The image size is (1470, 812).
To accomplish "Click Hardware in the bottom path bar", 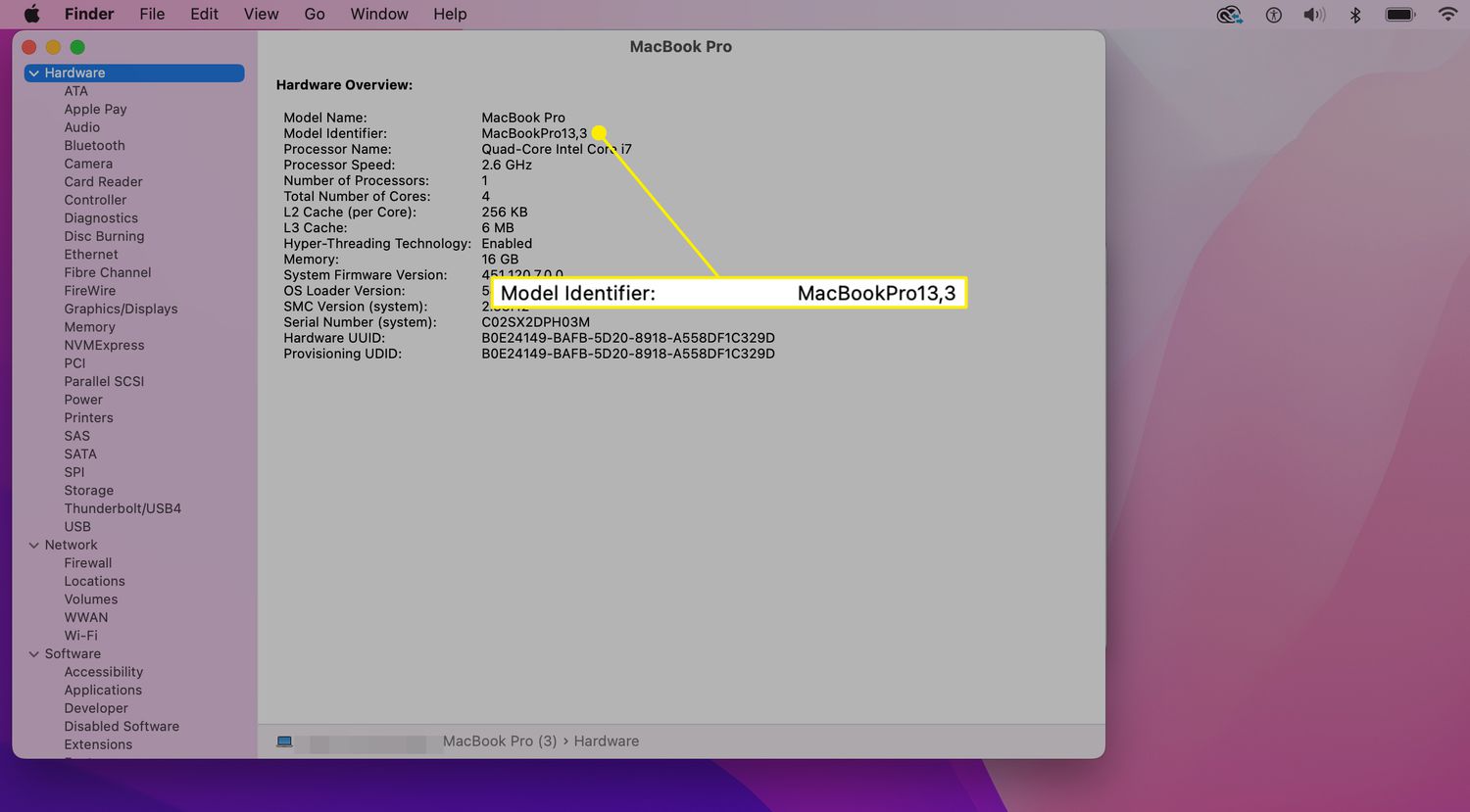I will pyautogui.click(x=606, y=741).
